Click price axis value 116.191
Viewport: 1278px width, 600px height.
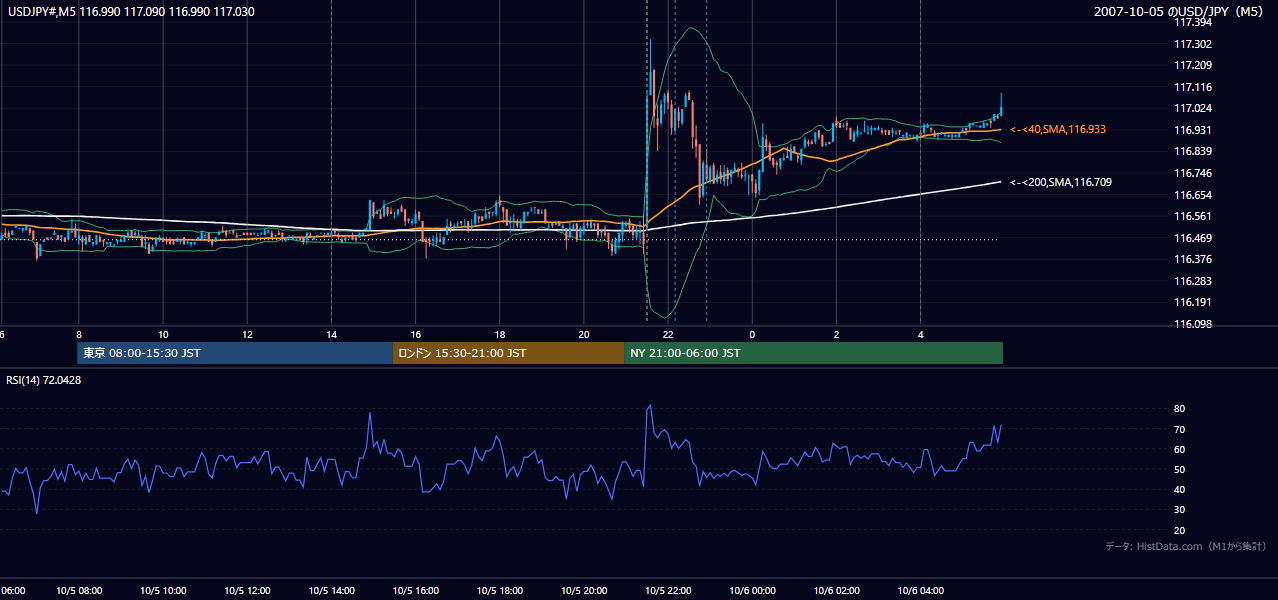[1193, 302]
